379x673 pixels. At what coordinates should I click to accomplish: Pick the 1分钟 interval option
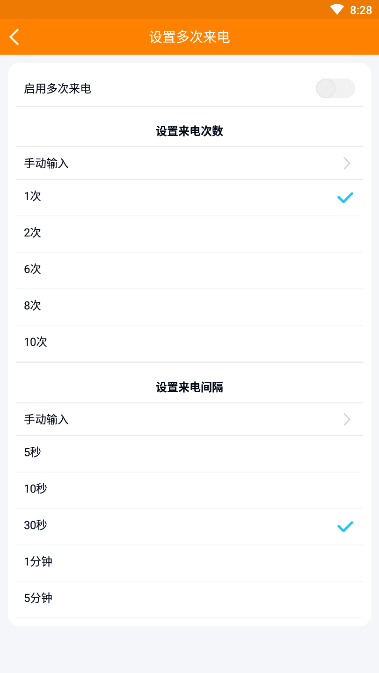[189, 563]
